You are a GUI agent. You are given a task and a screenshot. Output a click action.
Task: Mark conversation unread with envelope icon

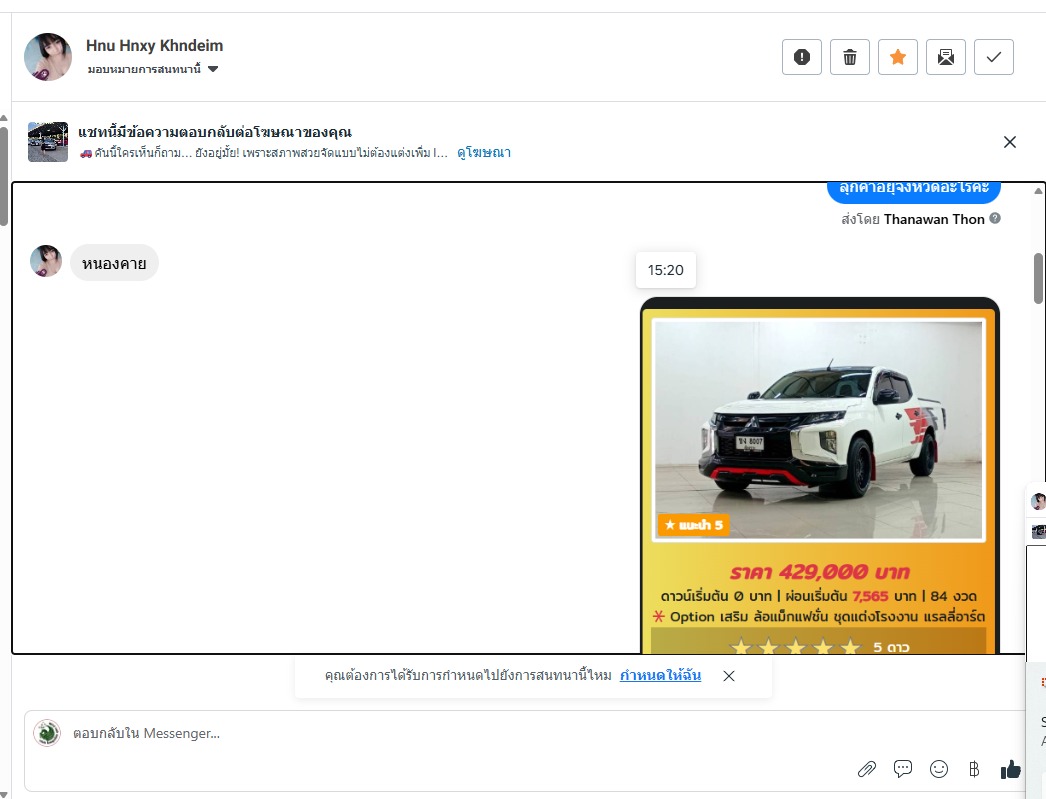click(x=945, y=57)
